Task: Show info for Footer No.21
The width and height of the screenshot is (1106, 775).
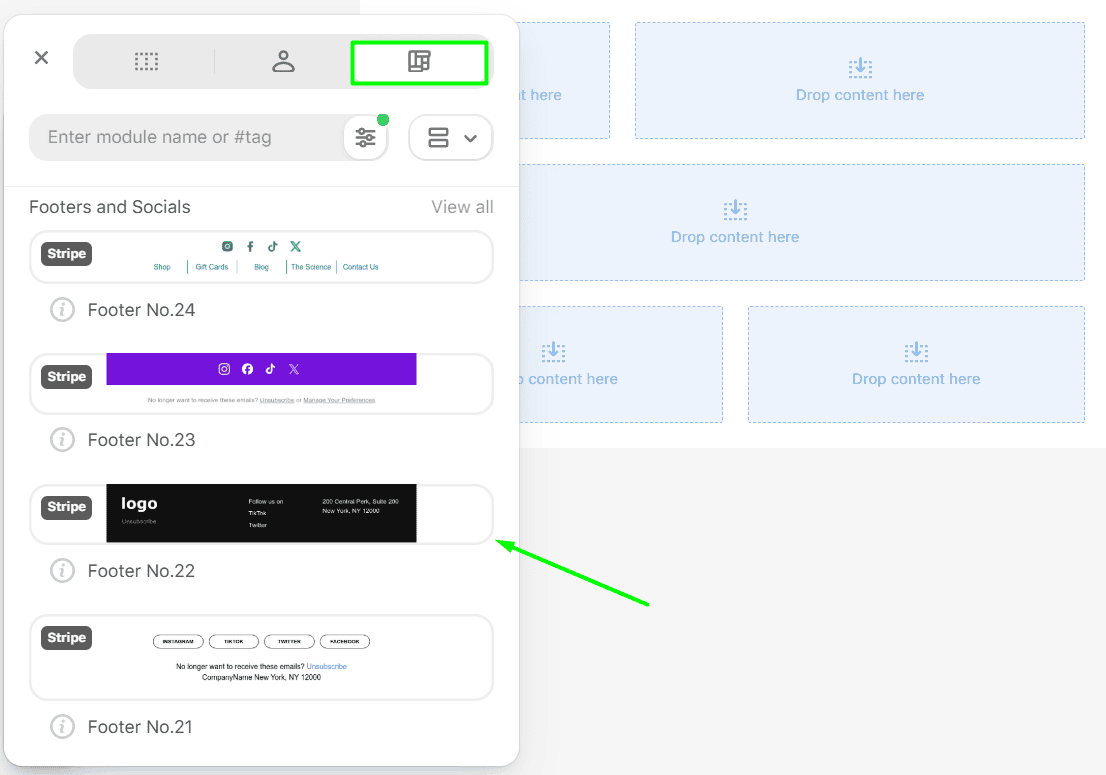Action: [62, 727]
